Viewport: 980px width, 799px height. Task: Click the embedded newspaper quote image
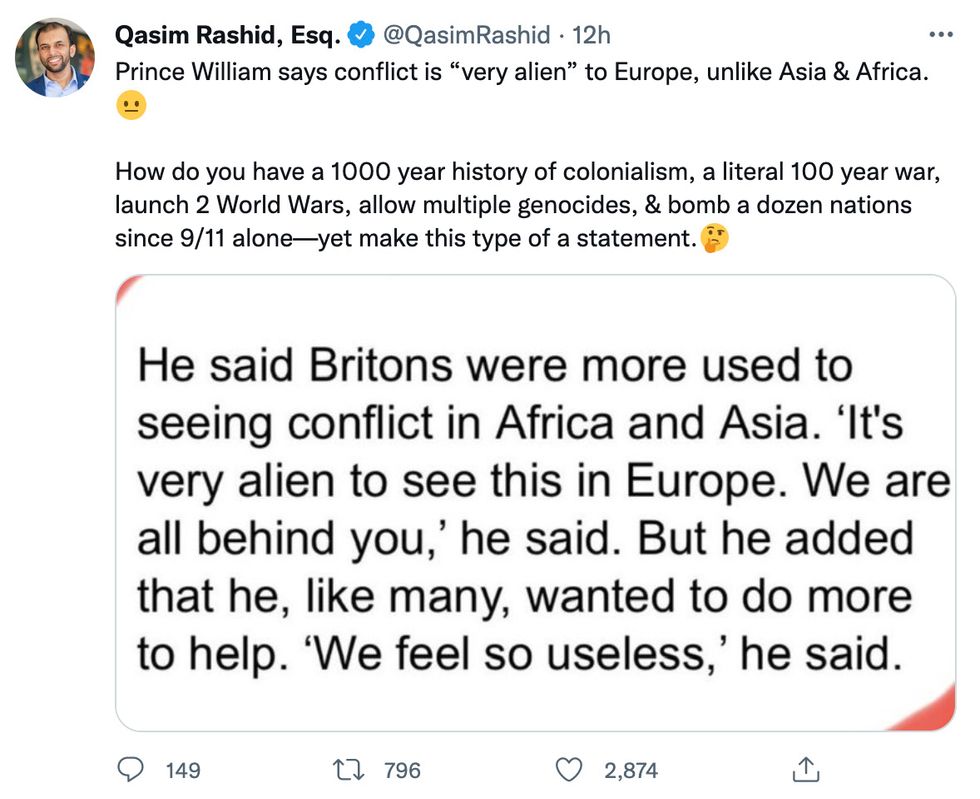tap(540, 500)
